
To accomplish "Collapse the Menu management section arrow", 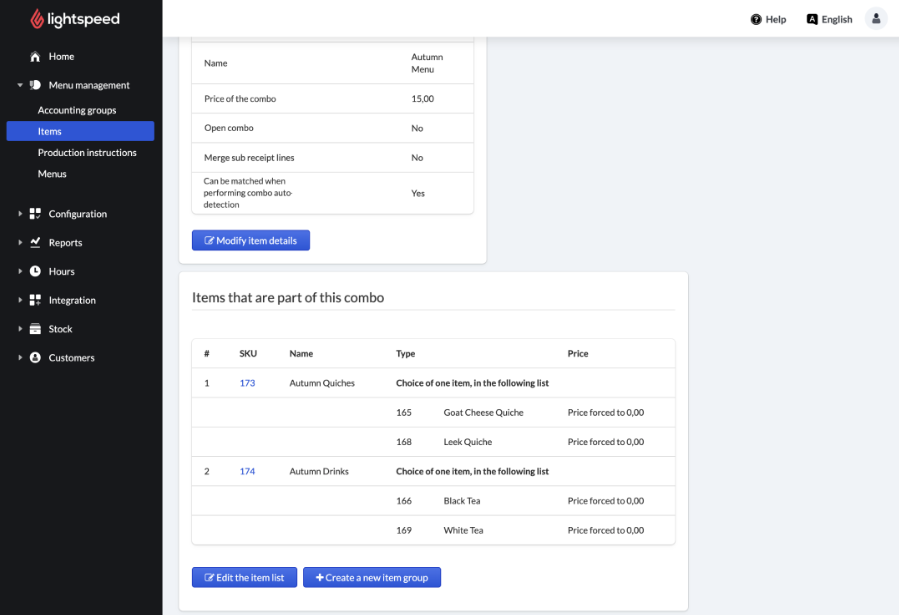I will click(20, 86).
